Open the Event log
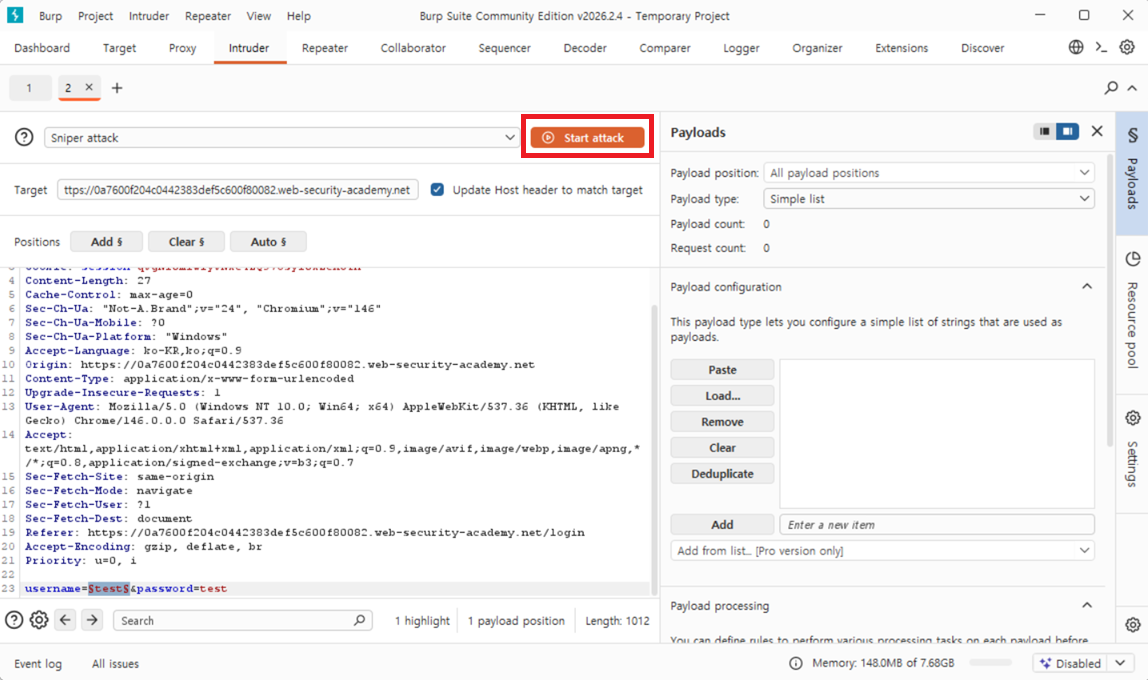The height and width of the screenshot is (680, 1148). tap(38, 663)
